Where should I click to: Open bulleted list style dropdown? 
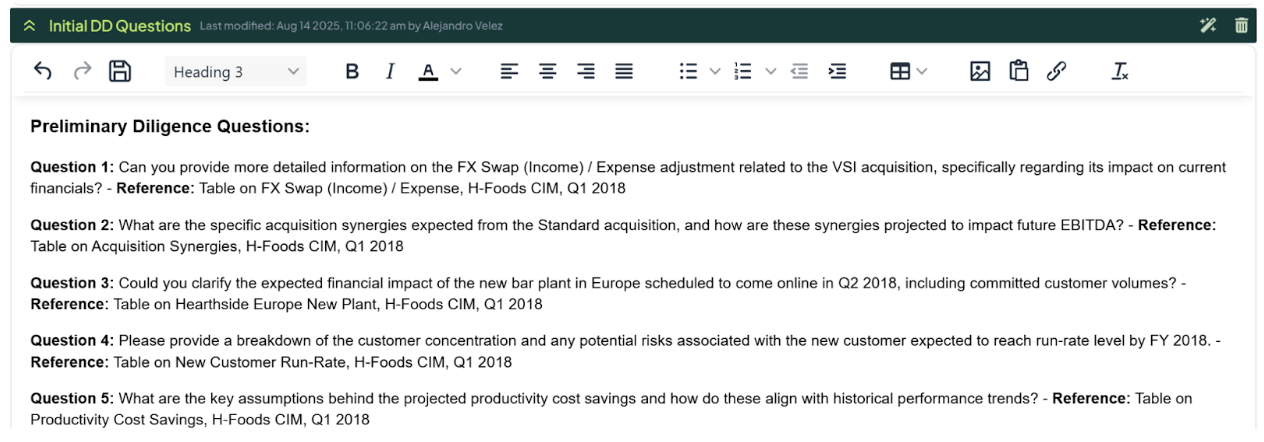[715, 72]
